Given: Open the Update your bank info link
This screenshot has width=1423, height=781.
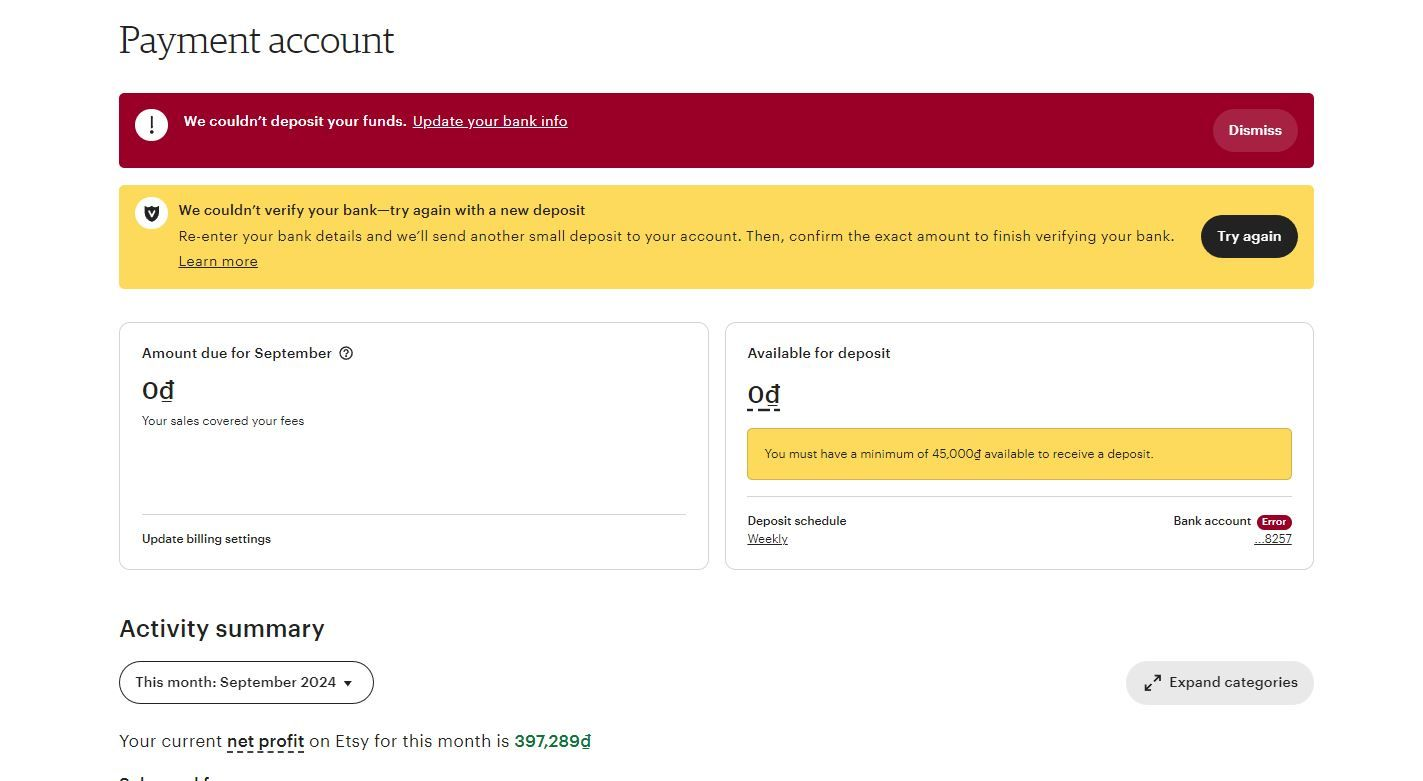Looking at the screenshot, I should (489, 121).
